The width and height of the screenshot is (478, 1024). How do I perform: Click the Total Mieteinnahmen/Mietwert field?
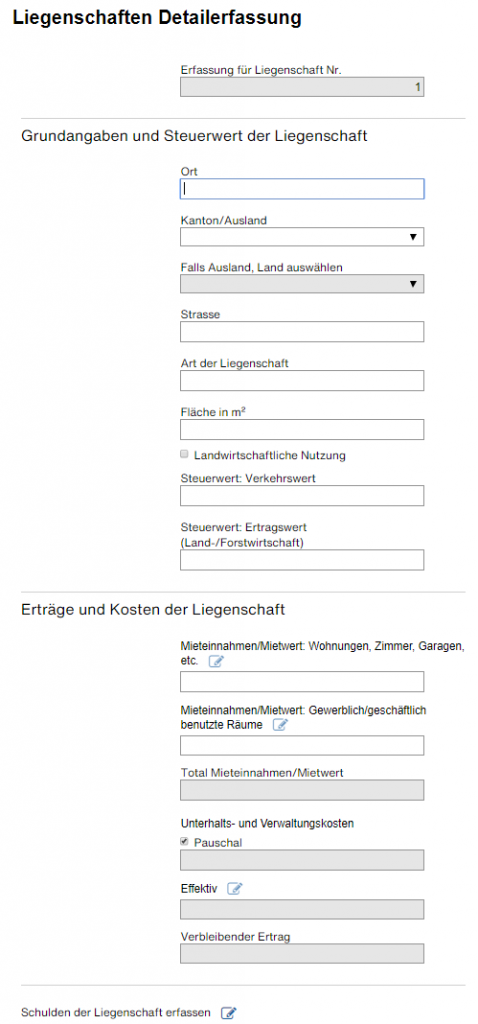tap(302, 790)
